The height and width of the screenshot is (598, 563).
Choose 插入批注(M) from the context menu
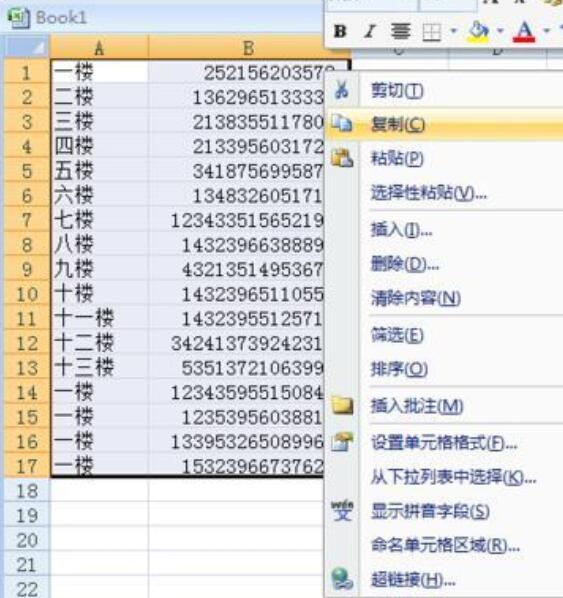[x=417, y=406]
